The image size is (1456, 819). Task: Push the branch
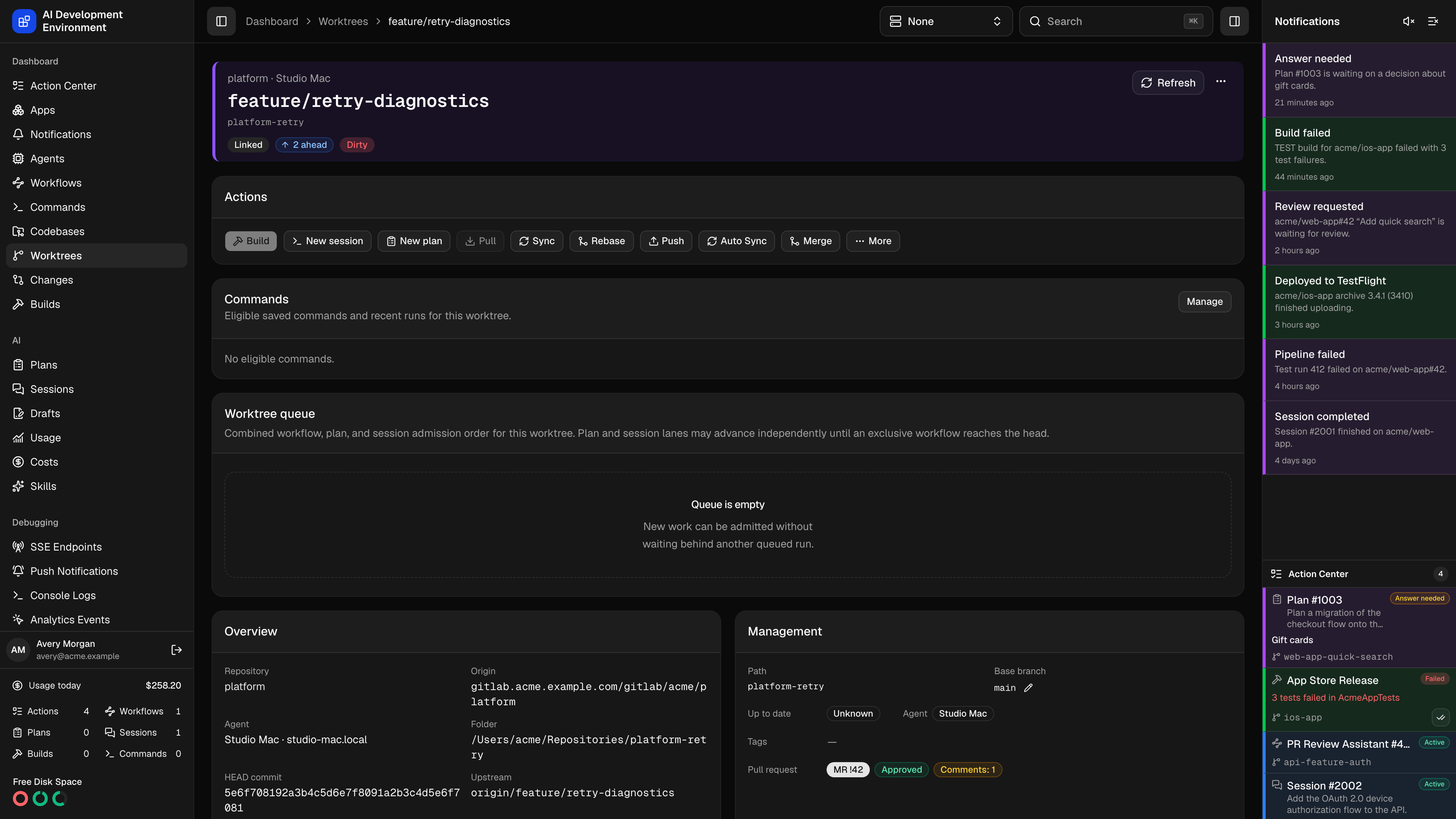666,241
